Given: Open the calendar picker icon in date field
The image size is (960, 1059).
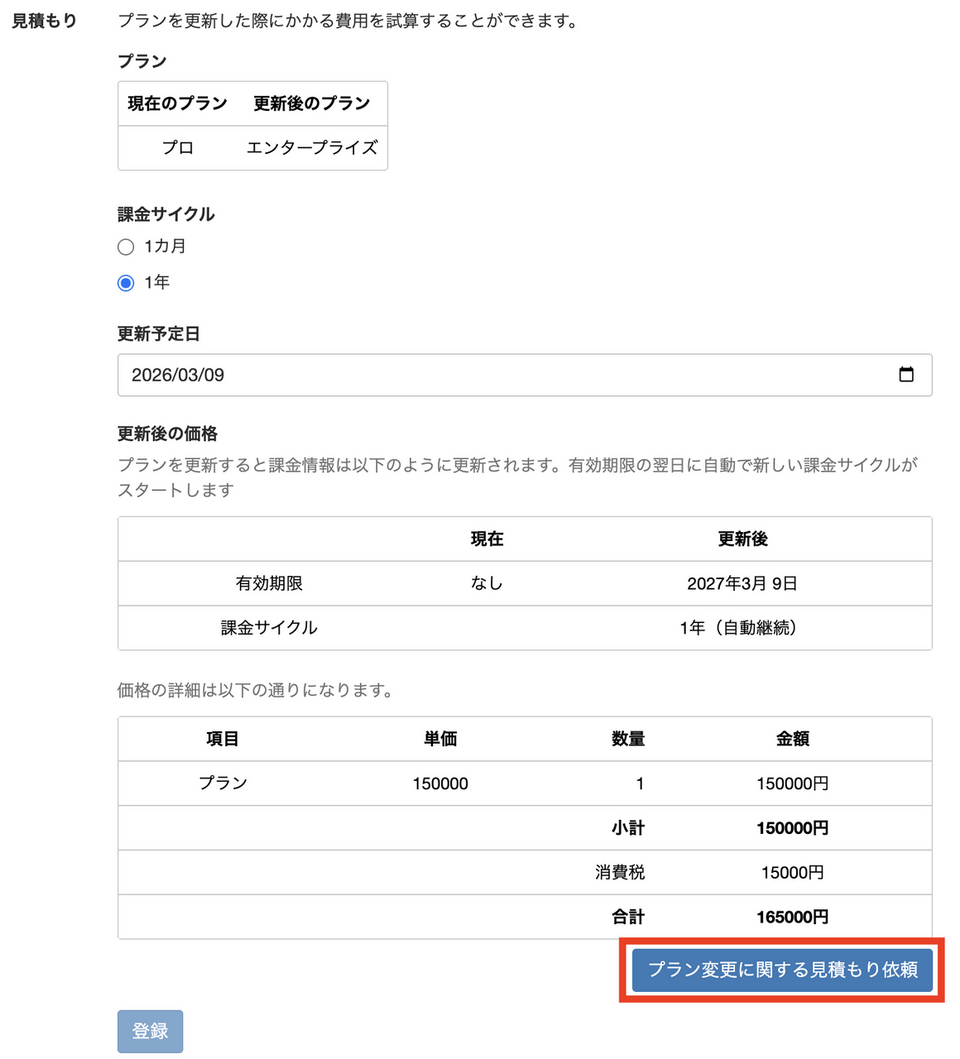Looking at the screenshot, I should pyautogui.click(x=906, y=375).
